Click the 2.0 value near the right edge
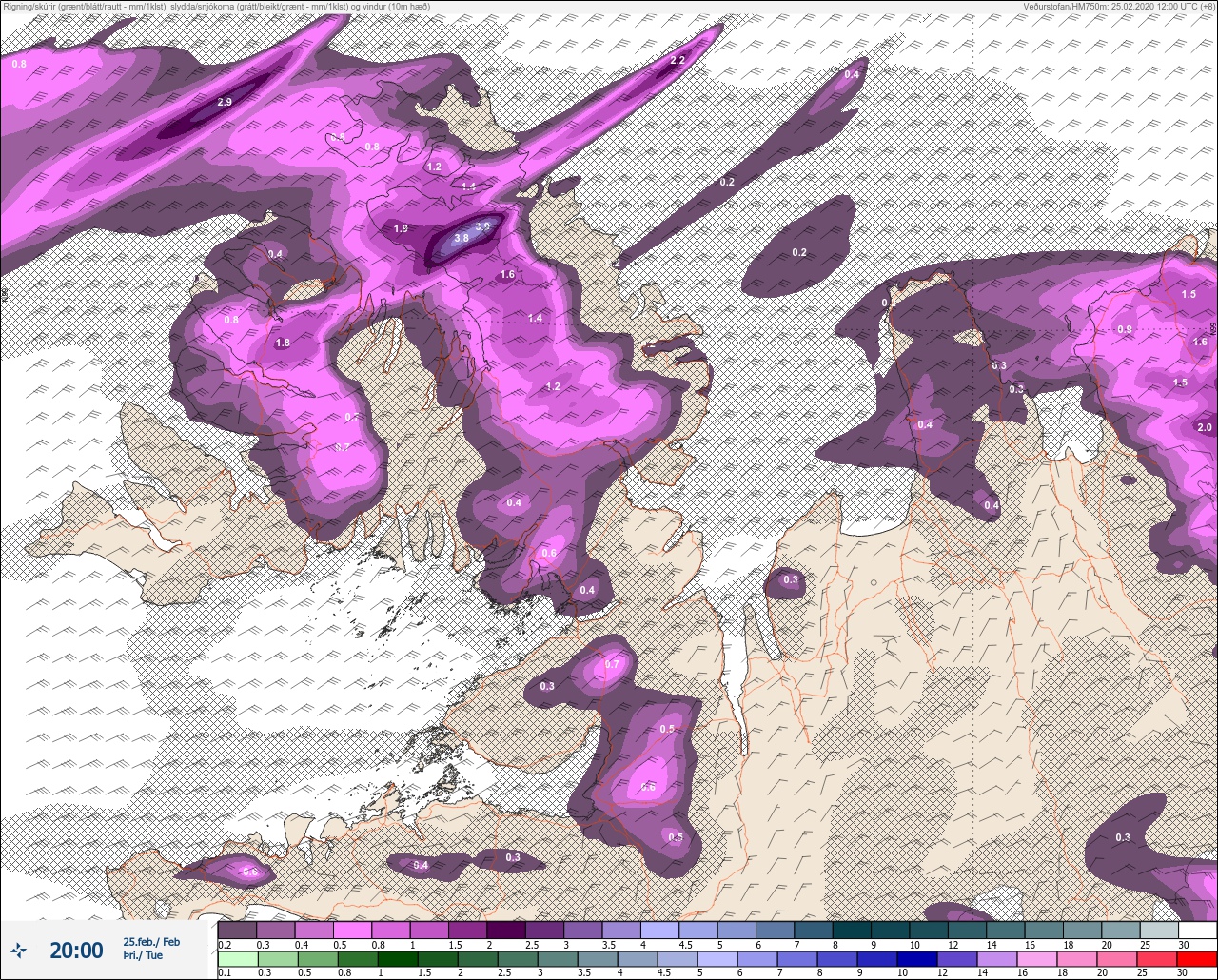 coord(1205,427)
